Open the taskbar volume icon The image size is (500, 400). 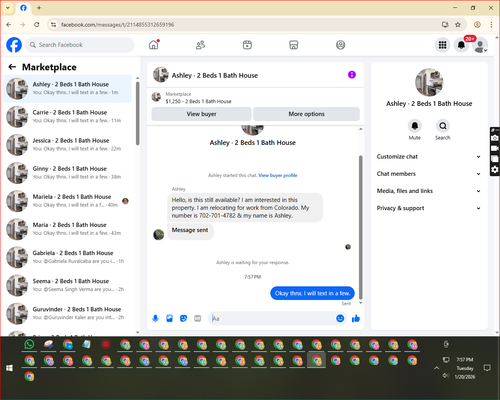(x=446, y=376)
